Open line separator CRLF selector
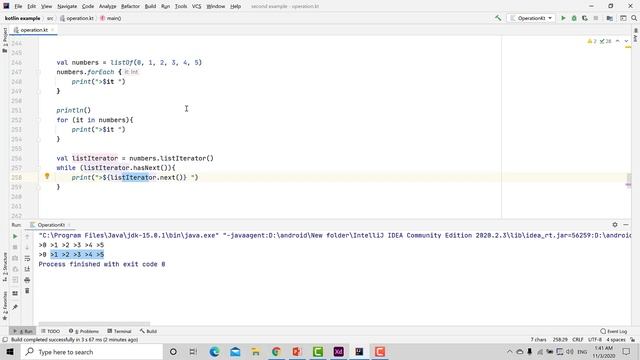Screen dimensions: 640x360 tap(578, 340)
